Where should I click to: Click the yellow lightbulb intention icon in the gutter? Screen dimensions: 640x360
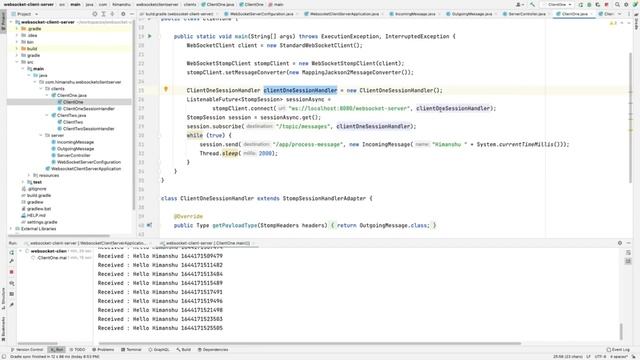pos(166,89)
